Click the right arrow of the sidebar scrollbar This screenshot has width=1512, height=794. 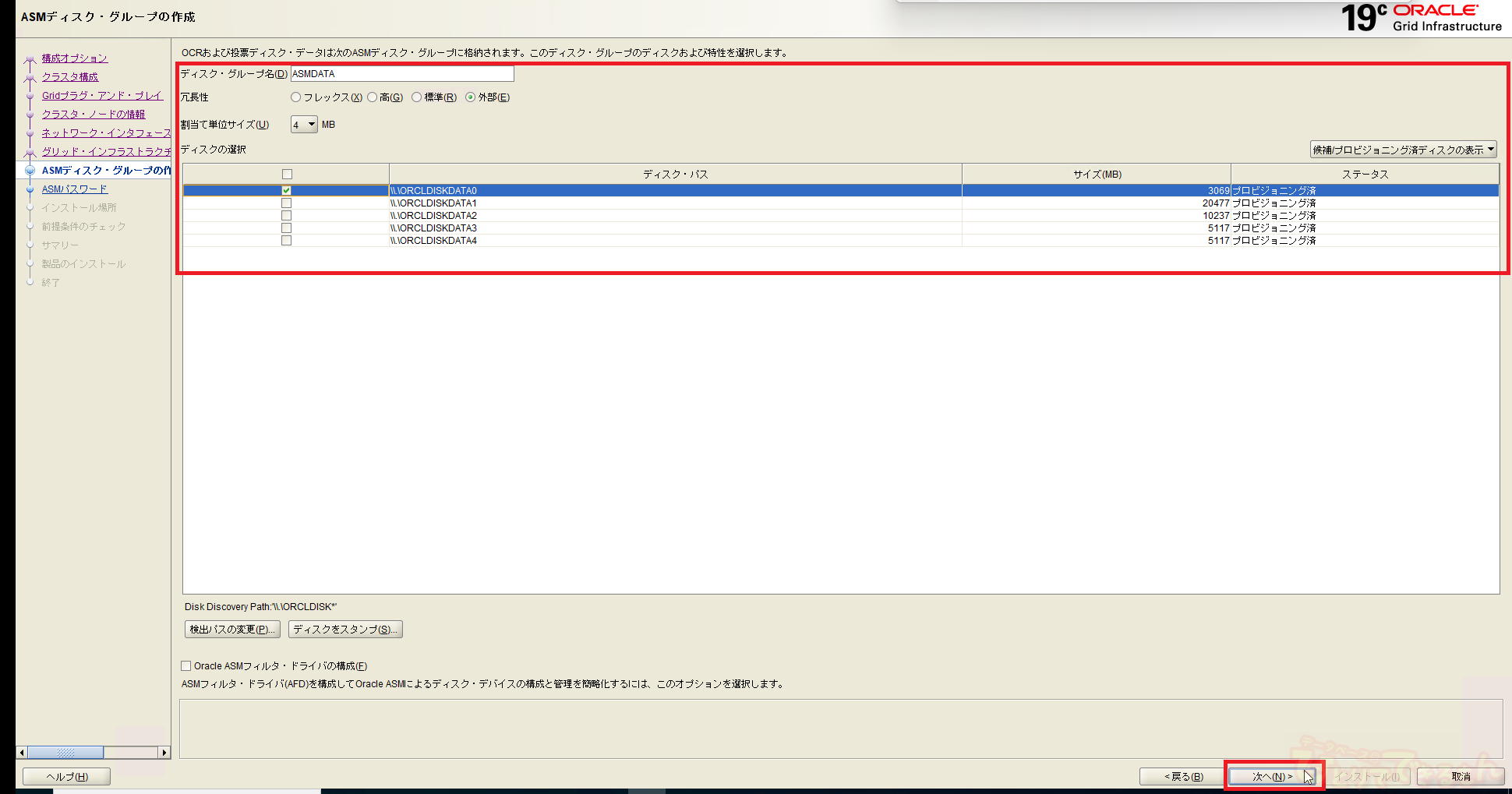pos(164,753)
